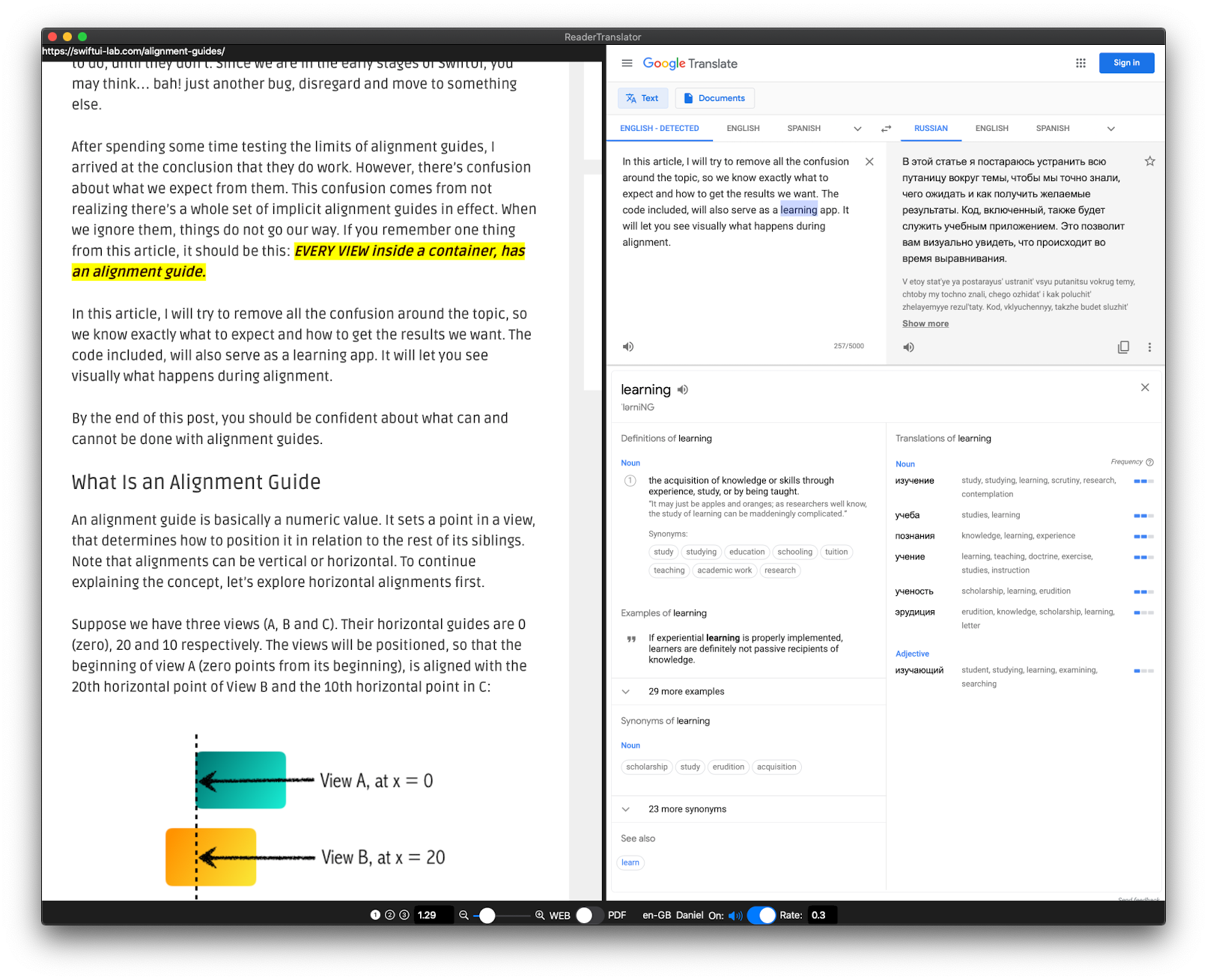Click the 'scholarship' synonym chip
This screenshot has height=980, width=1207.
(x=646, y=767)
